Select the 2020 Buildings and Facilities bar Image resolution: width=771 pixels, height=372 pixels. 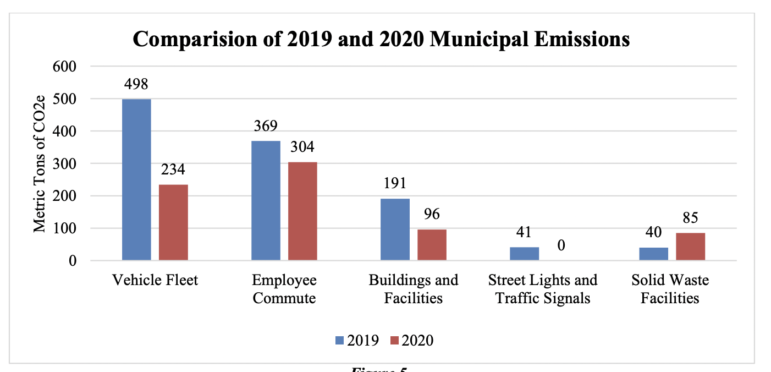[432, 244]
